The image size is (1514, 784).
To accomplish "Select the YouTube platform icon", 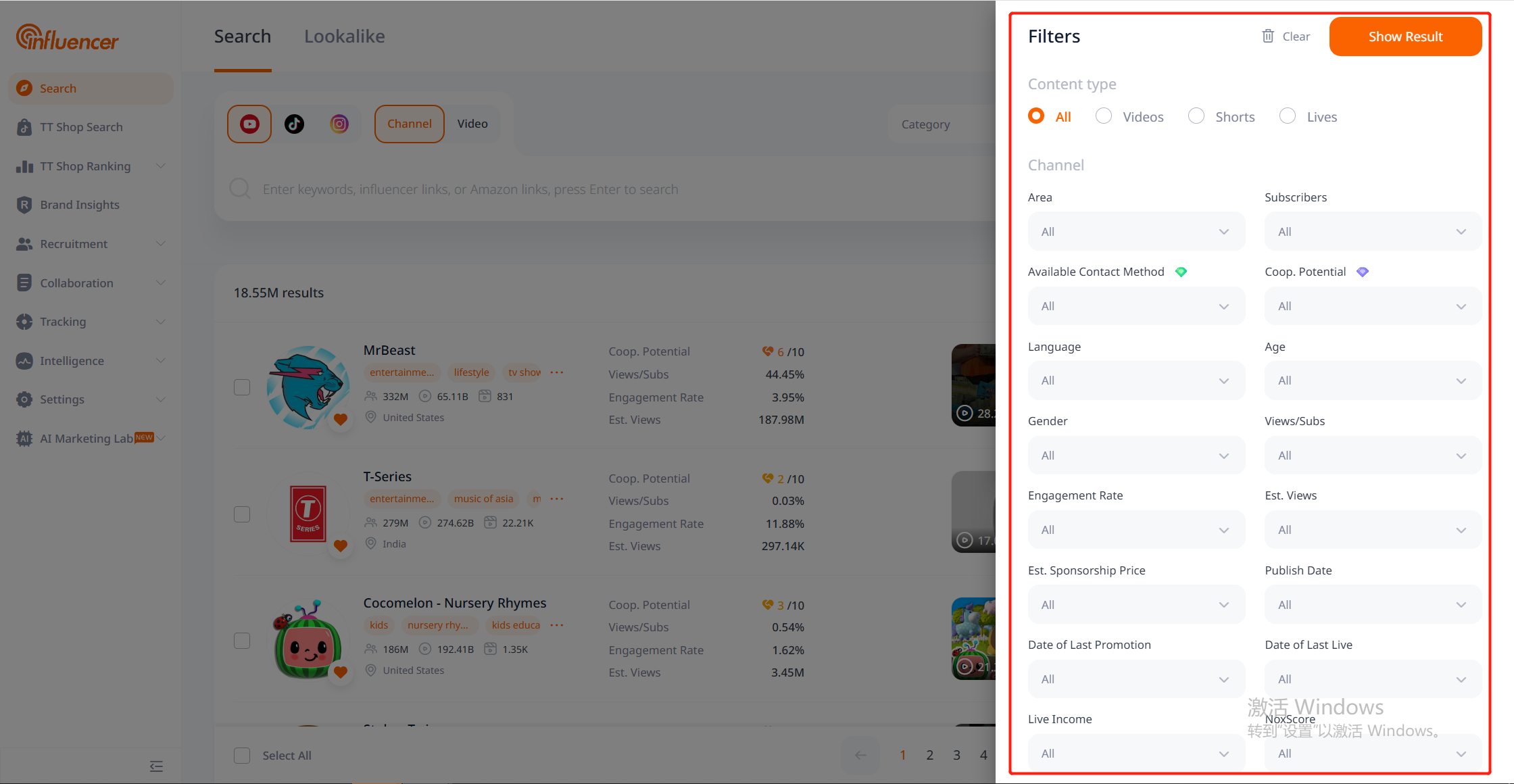I will tap(249, 124).
